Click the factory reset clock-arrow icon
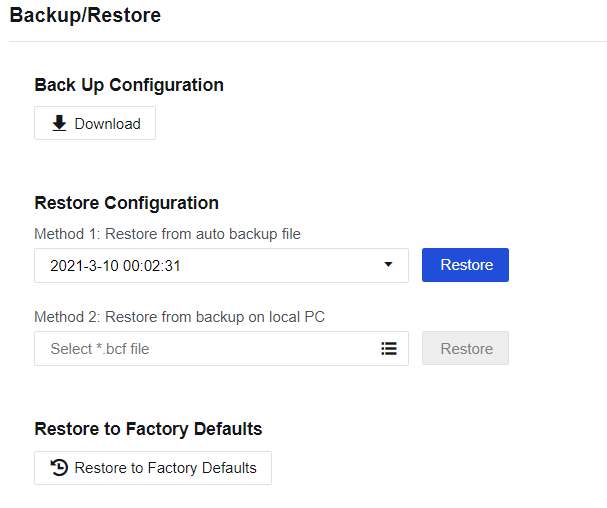Viewport: 607px width, 508px height. (59, 468)
